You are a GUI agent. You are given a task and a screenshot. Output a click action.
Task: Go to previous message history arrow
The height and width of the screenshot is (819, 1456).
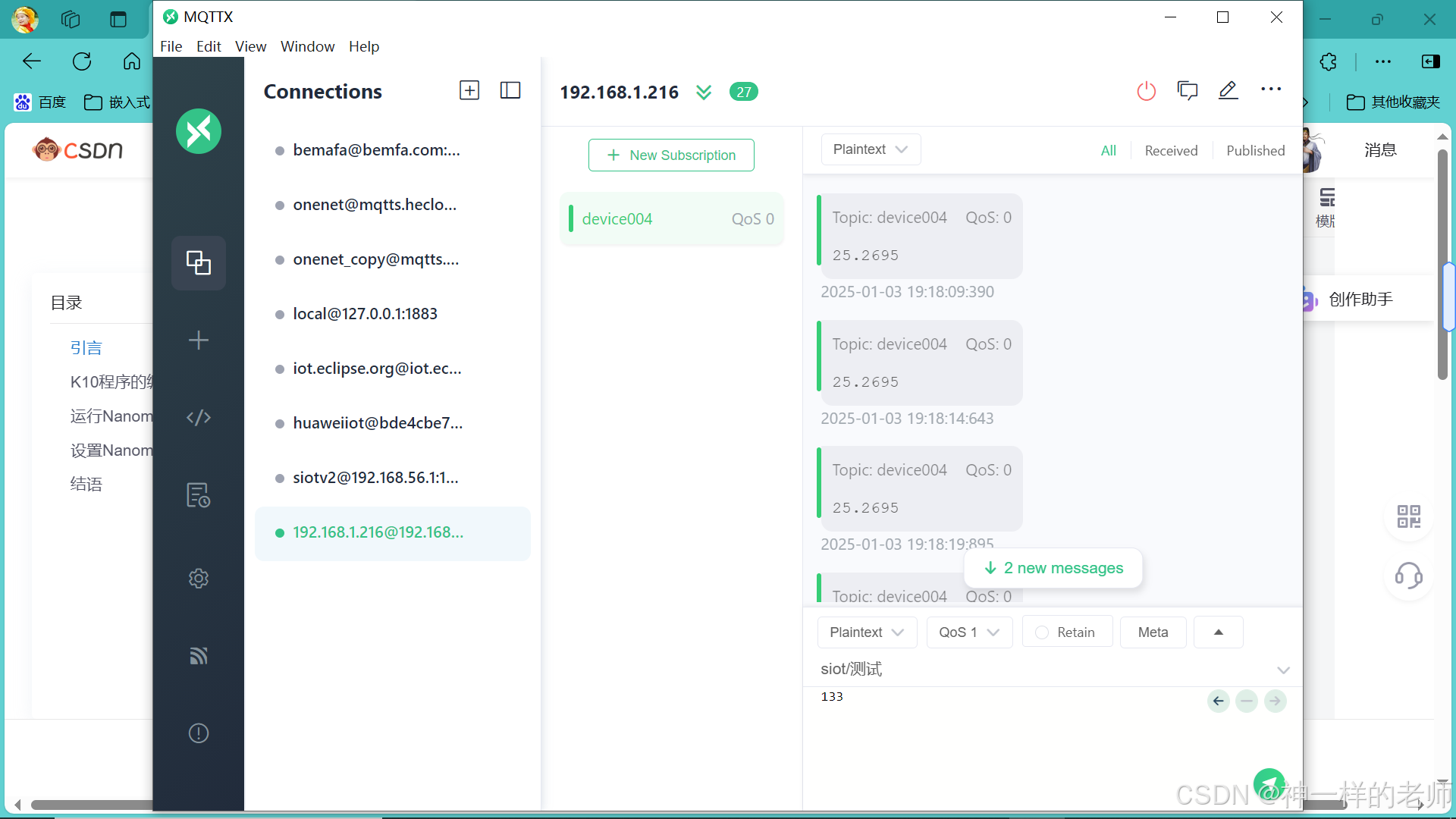point(1219,701)
